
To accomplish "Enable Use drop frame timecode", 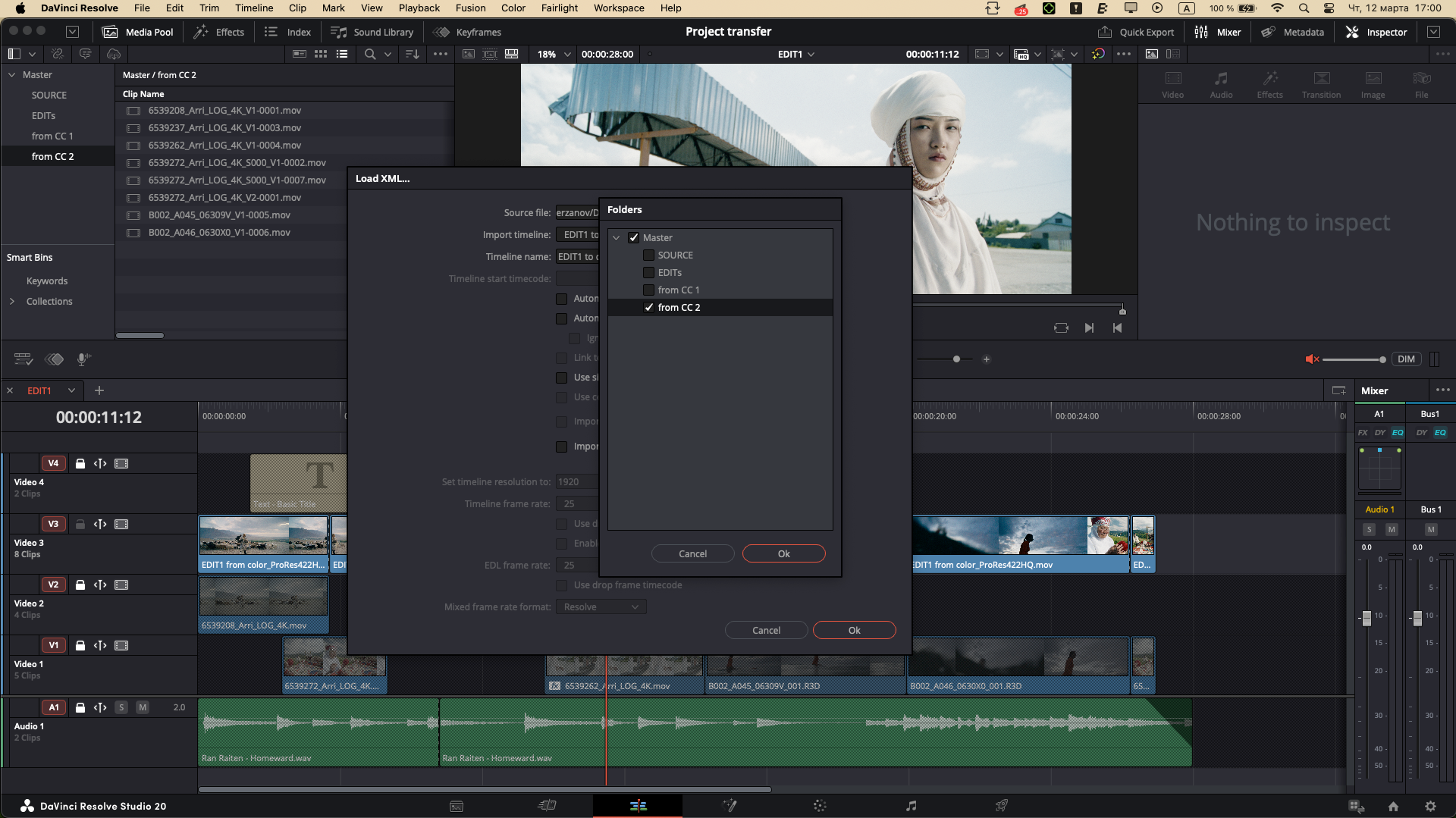I will click(561, 585).
